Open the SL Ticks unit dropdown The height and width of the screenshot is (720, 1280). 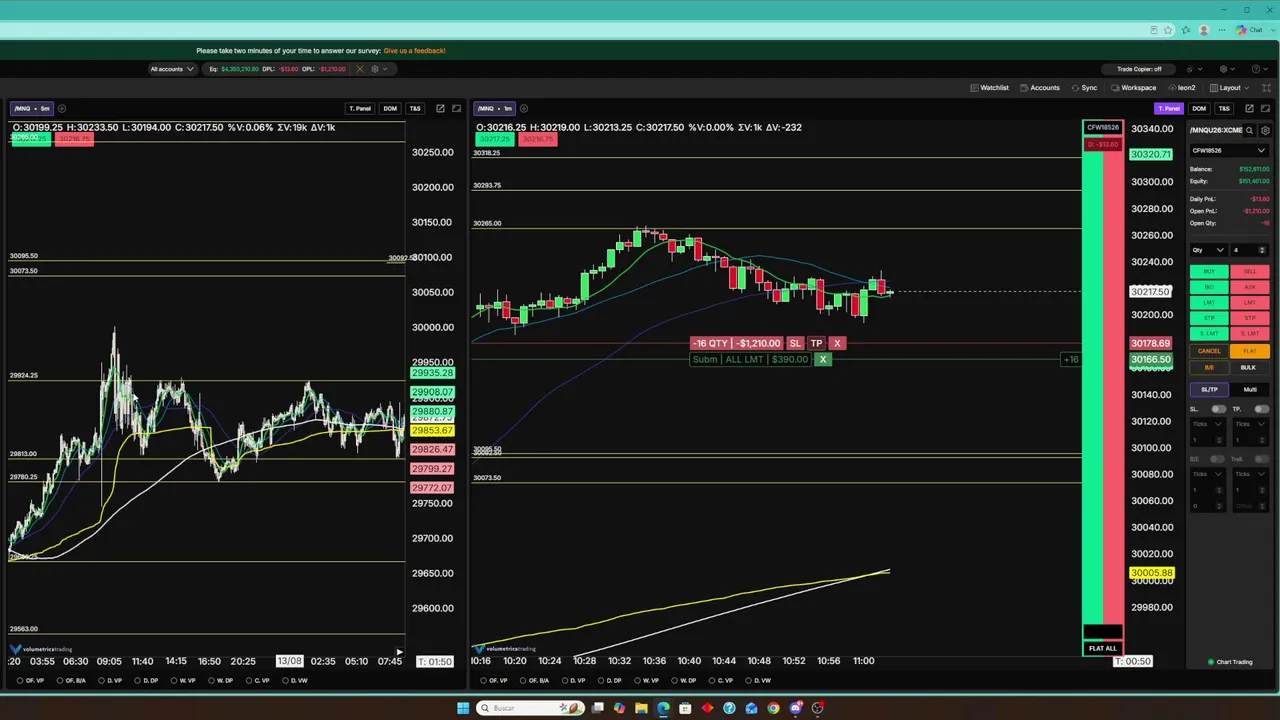click(x=1207, y=424)
